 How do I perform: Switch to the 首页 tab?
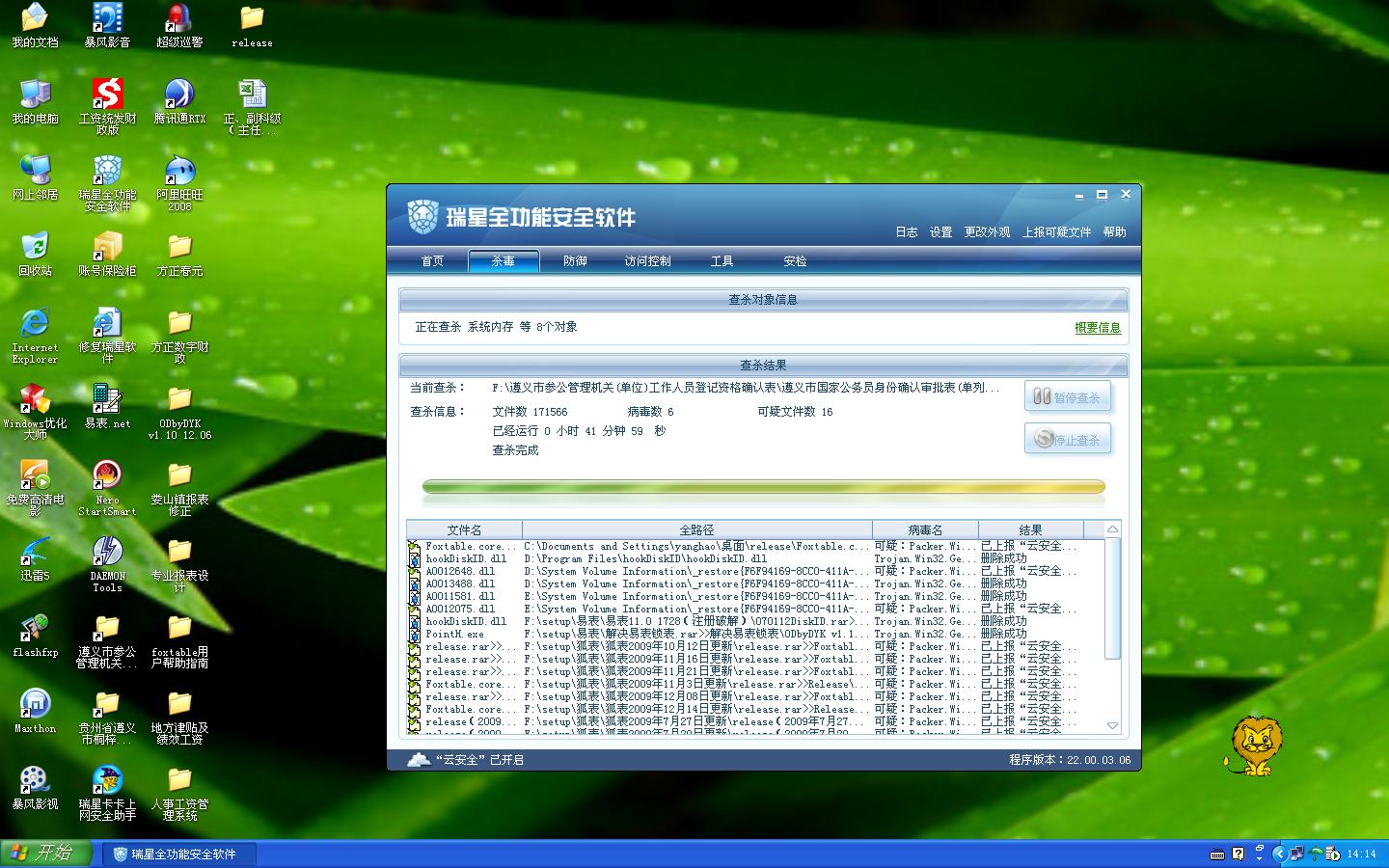pos(432,261)
